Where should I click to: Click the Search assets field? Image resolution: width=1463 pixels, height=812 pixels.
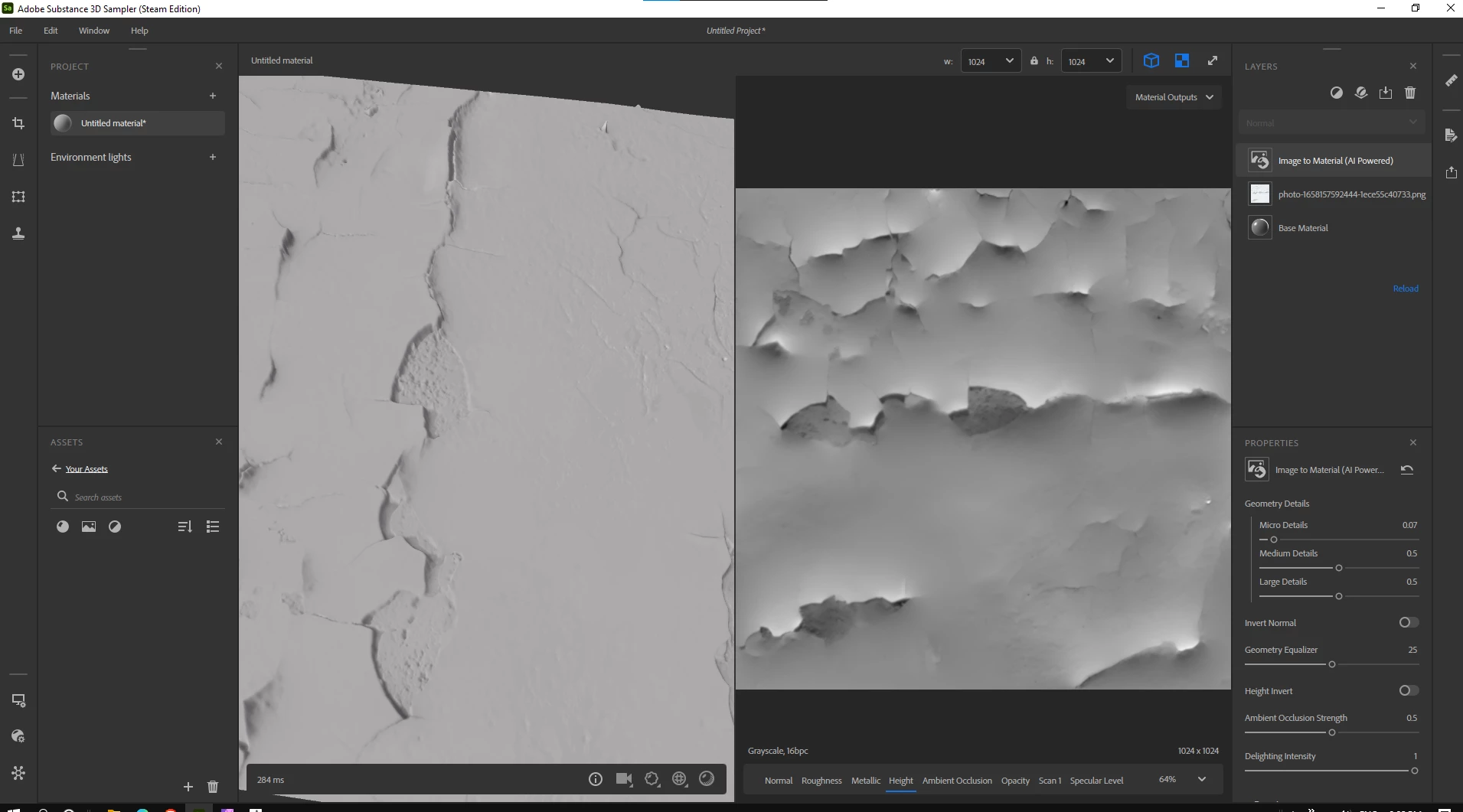coord(139,497)
